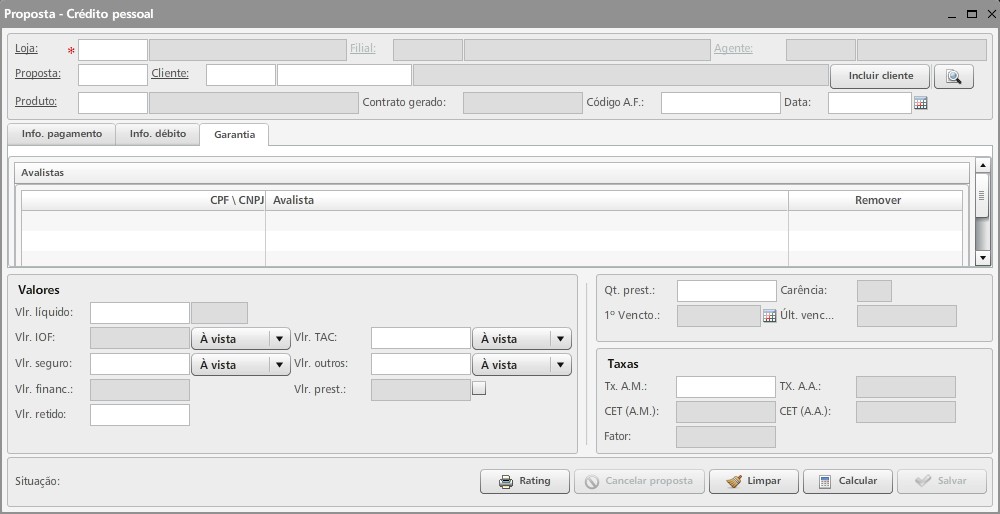Close the Proposta - Crédito pessoal window
The height and width of the screenshot is (514, 1000).
tap(991, 14)
